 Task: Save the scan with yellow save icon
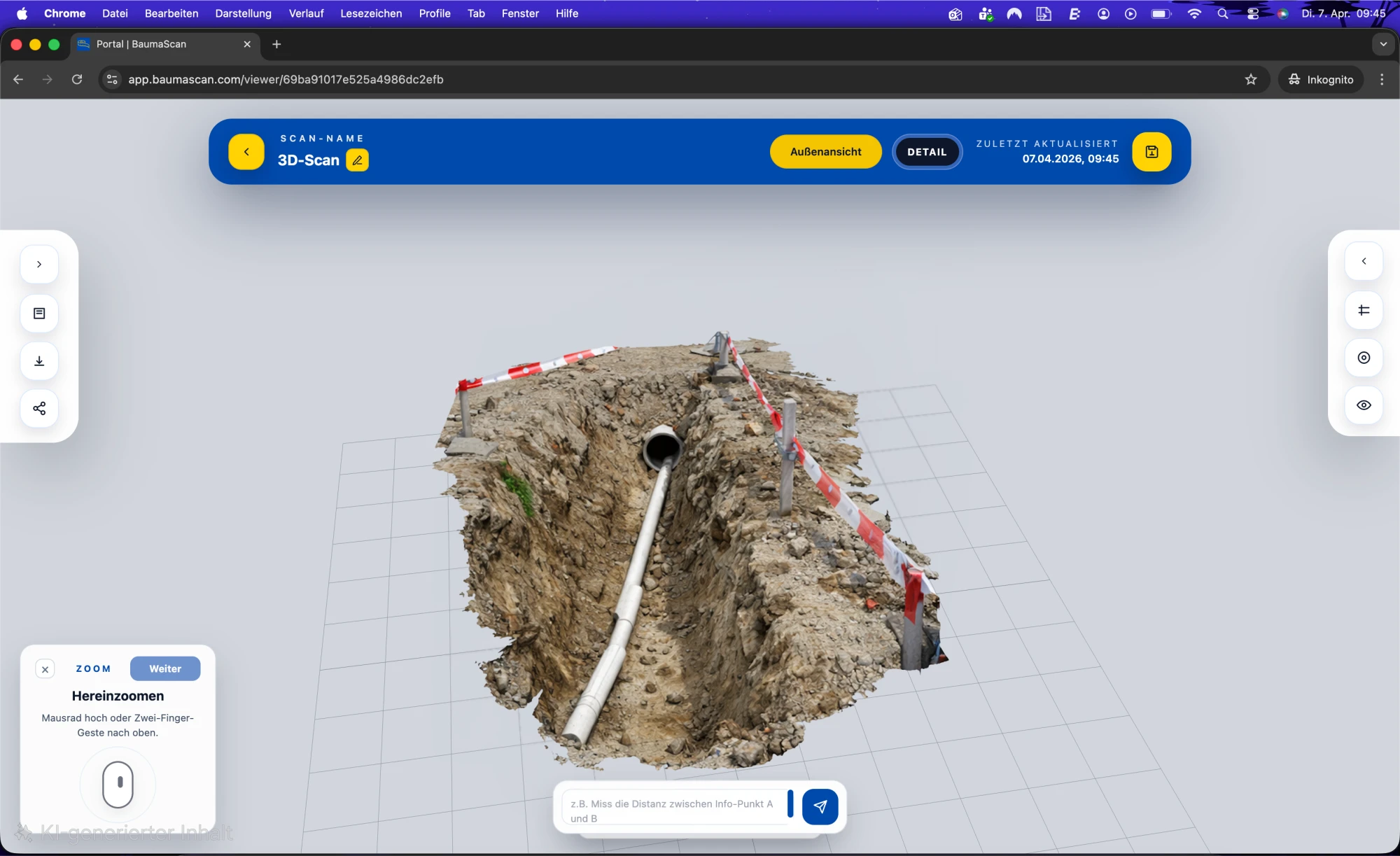(1151, 152)
